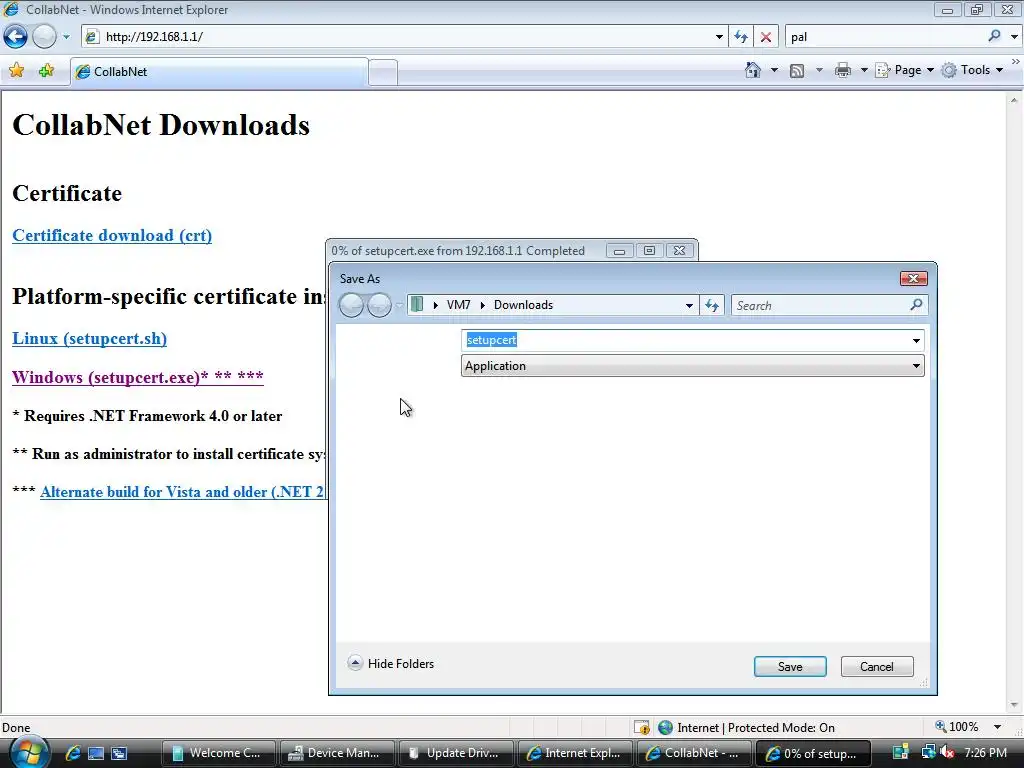
Task: Switch to Update Driv... taskbar window
Action: point(456,753)
